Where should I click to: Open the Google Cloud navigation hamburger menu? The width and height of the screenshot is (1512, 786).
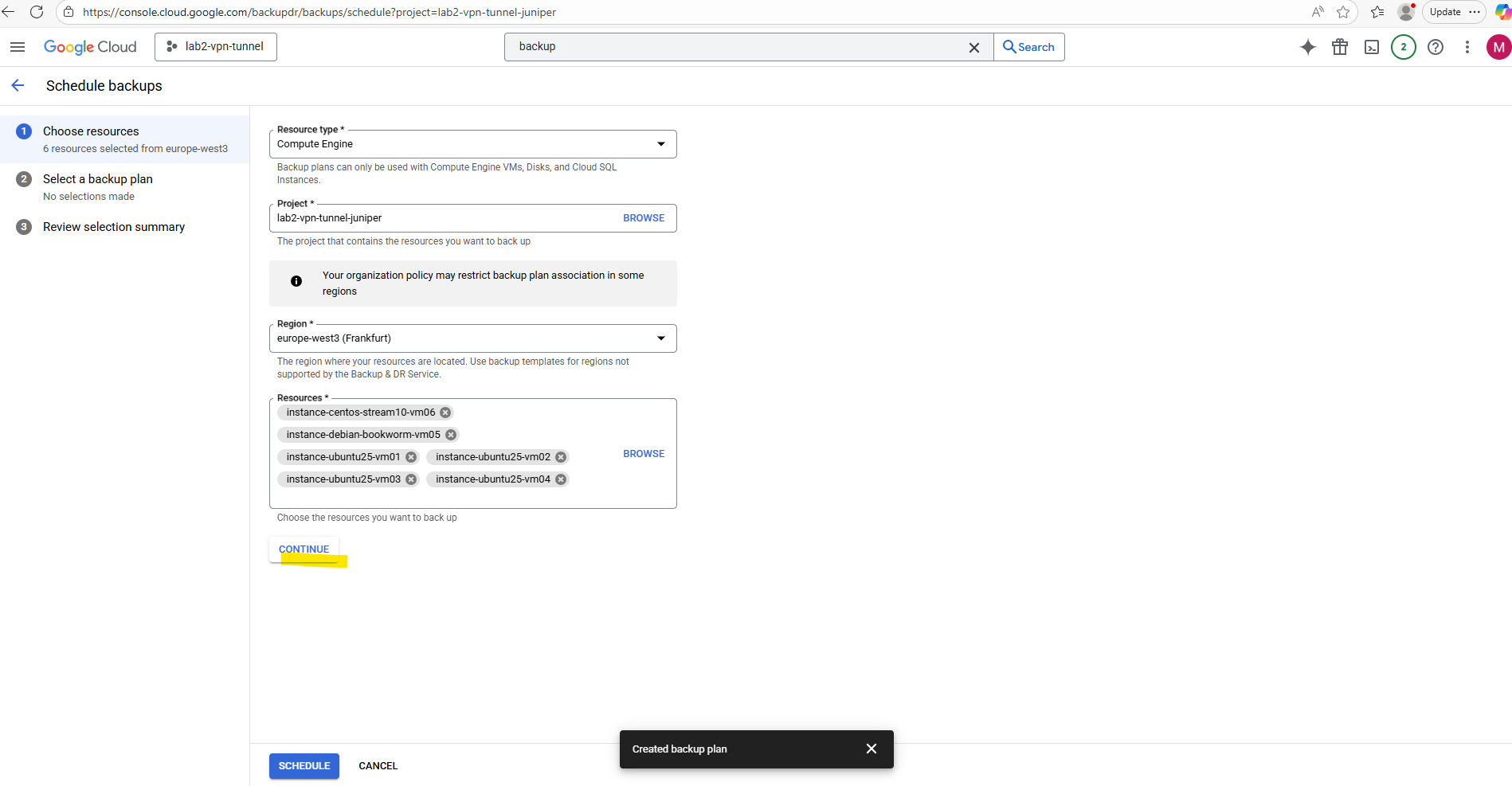pyautogui.click(x=18, y=47)
